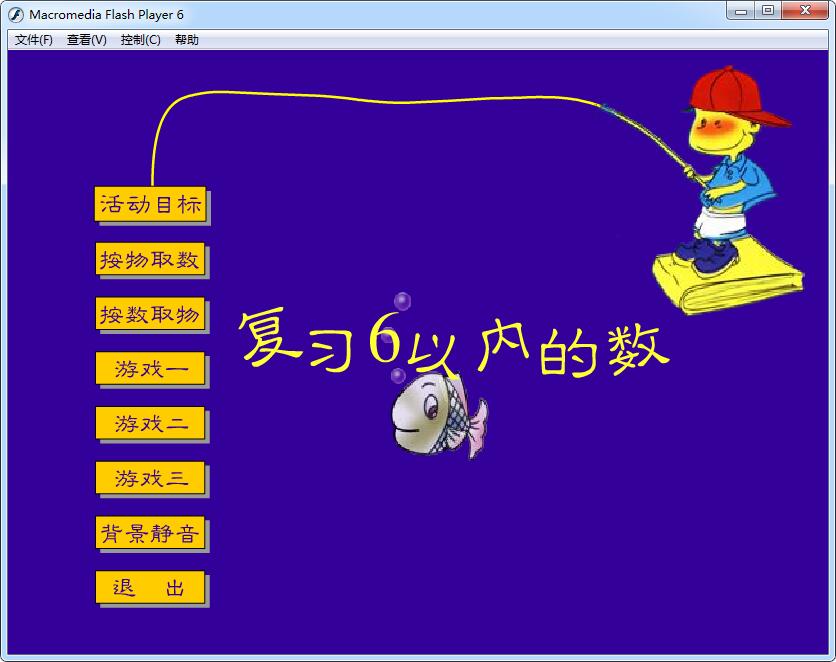This screenshot has height=662, width=836.
Task: Launch 游戏三
Action: coord(151,479)
